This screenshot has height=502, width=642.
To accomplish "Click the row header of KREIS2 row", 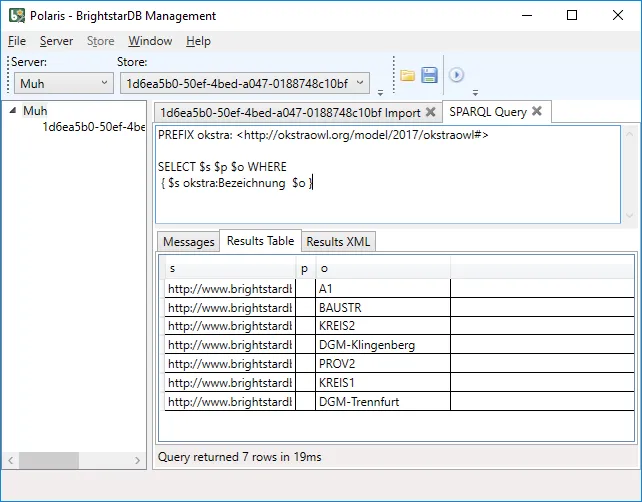I will pos(162,326).
